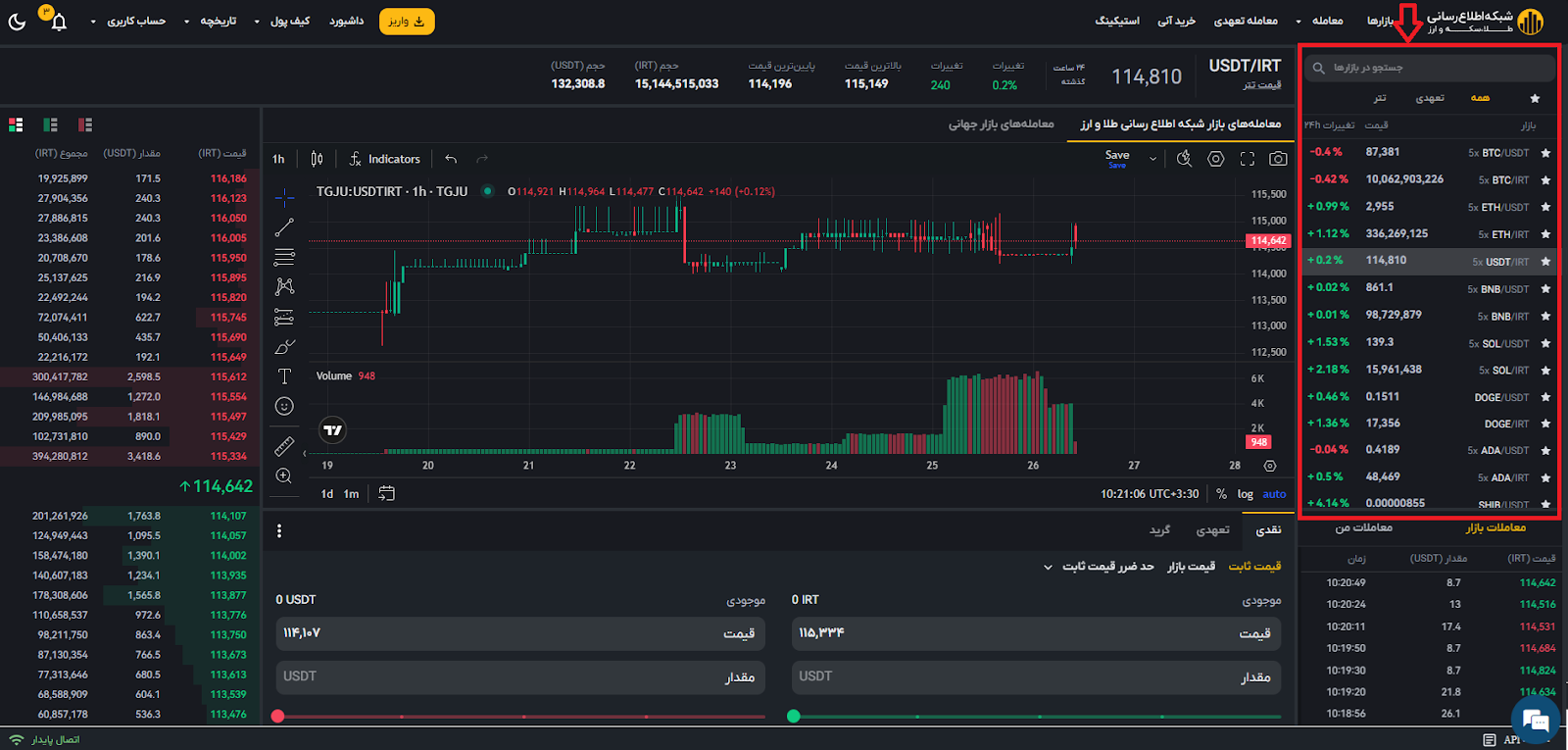The image size is (1568, 750).
Task: Enter fullscreen chart mode
Action: click(1247, 159)
